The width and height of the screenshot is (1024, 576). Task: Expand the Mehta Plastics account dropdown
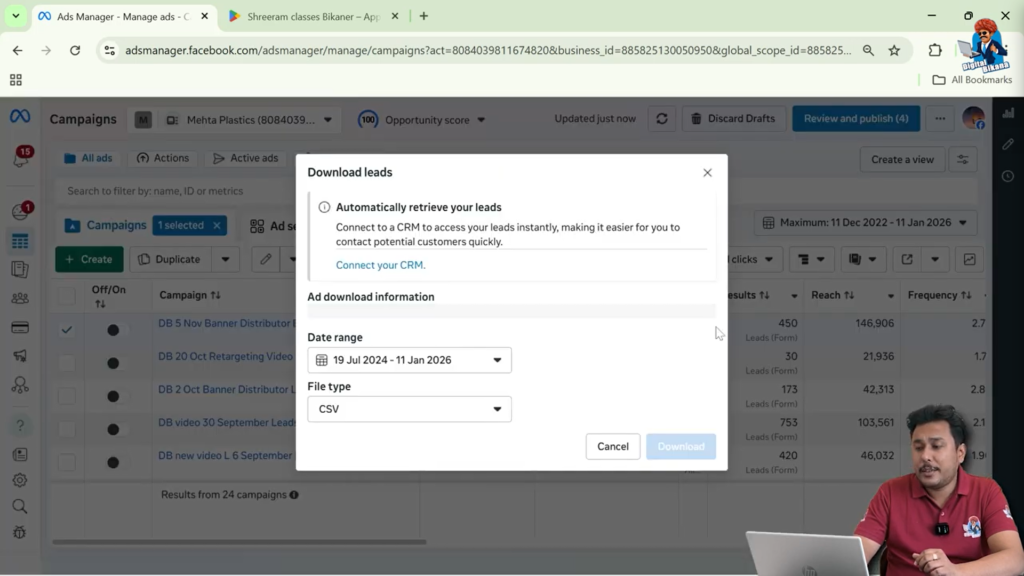pyautogui.click(x=329, y=118)
